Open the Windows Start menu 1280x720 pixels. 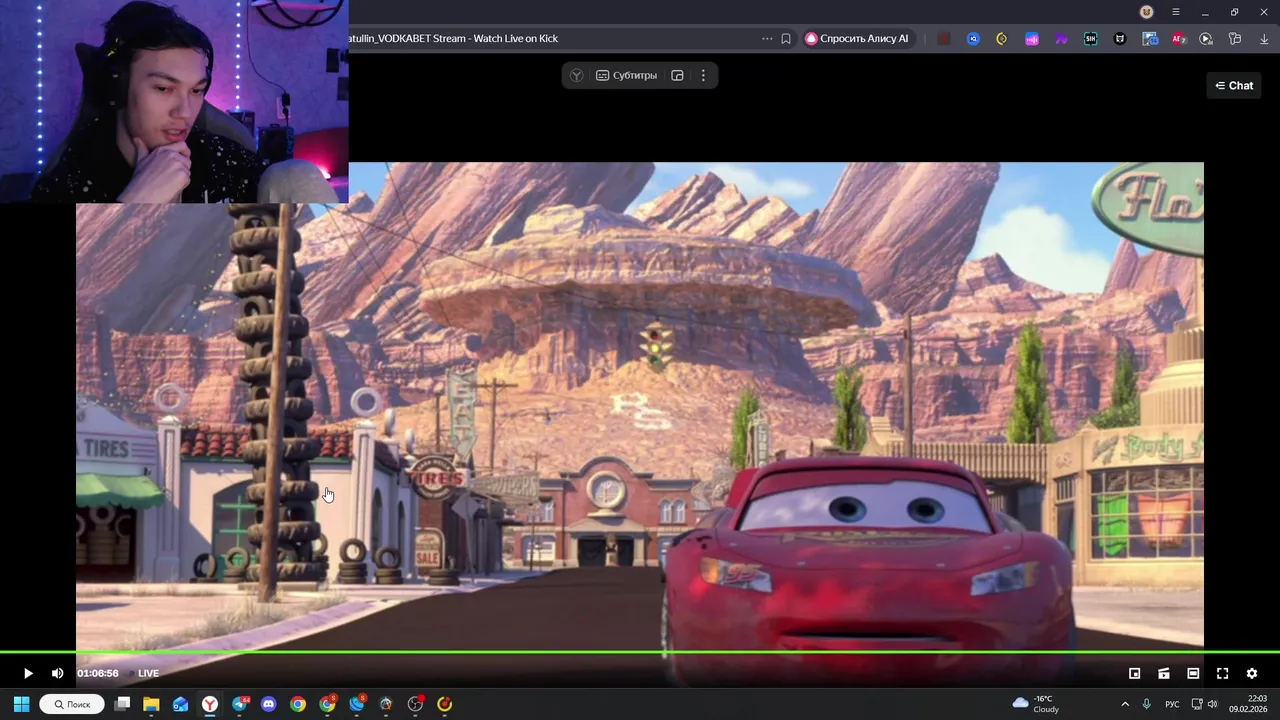point(21,704)
